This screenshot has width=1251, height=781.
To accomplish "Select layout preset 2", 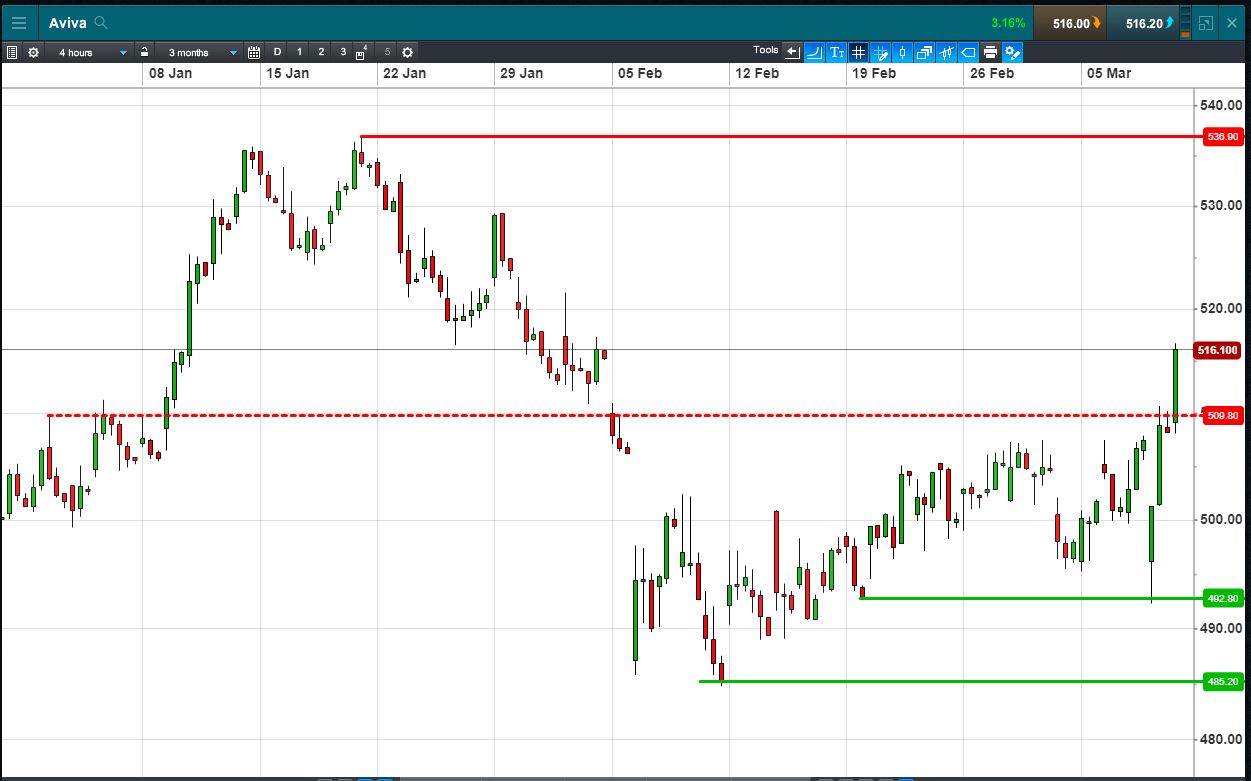I will 321,52.
